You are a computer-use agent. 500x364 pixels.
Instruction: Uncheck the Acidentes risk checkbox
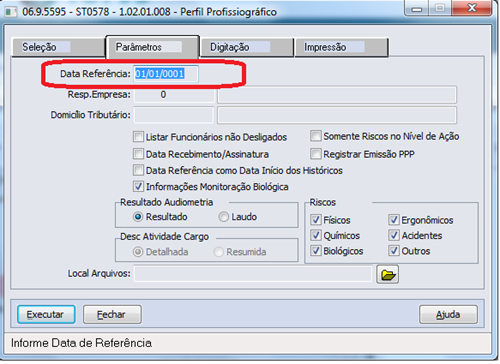(394, 235)
